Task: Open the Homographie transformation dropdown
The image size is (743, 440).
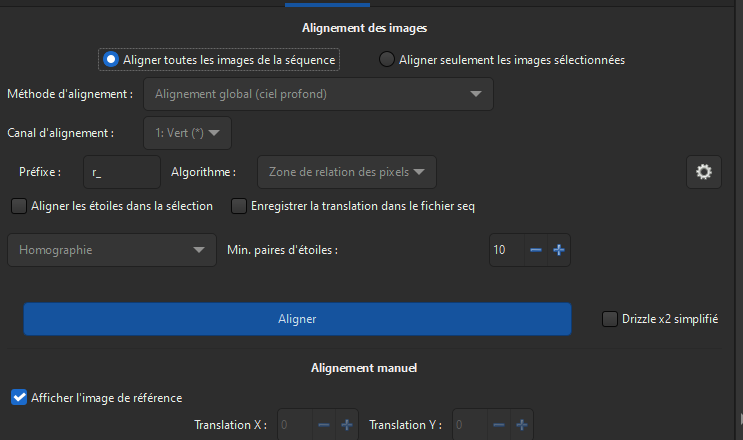Action: (111, 250)
